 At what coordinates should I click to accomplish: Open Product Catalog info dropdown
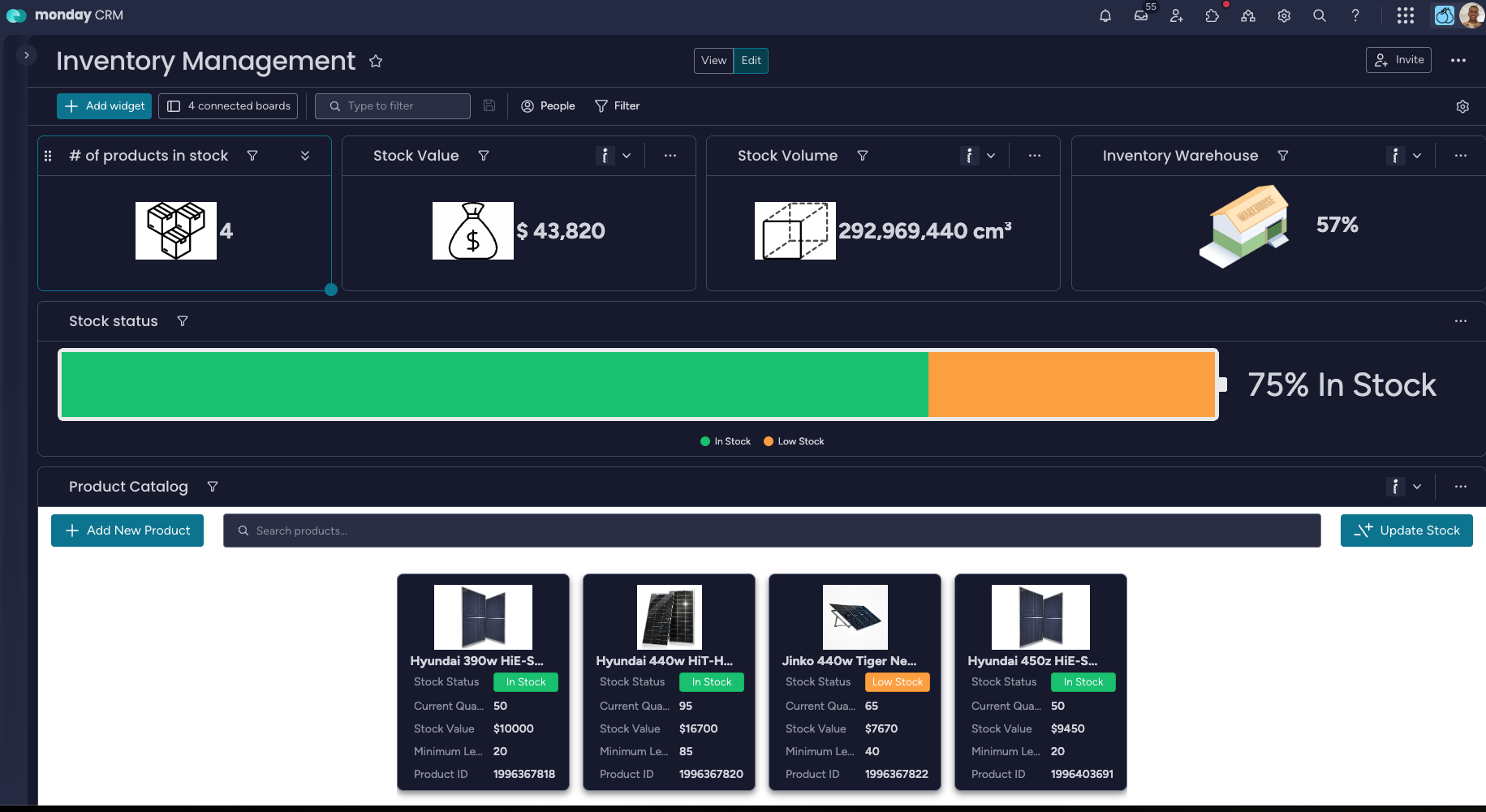coord(1405,487)
